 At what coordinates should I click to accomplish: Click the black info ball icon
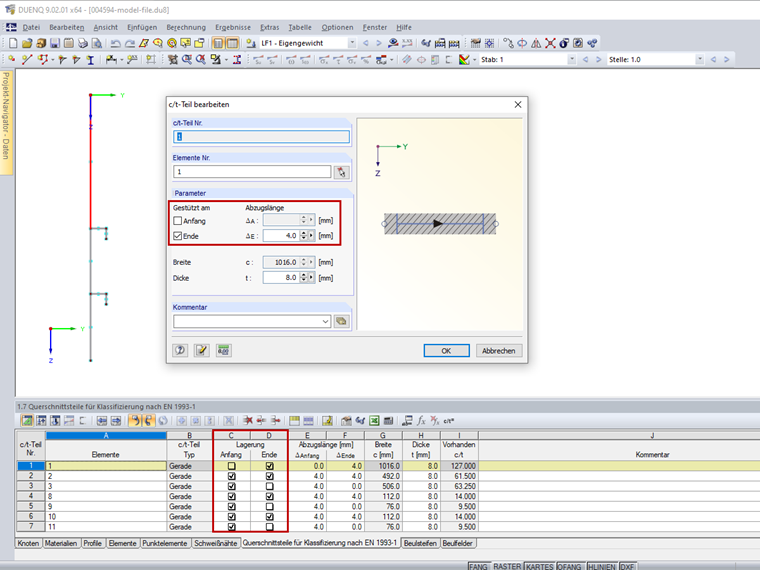(564, 43)
